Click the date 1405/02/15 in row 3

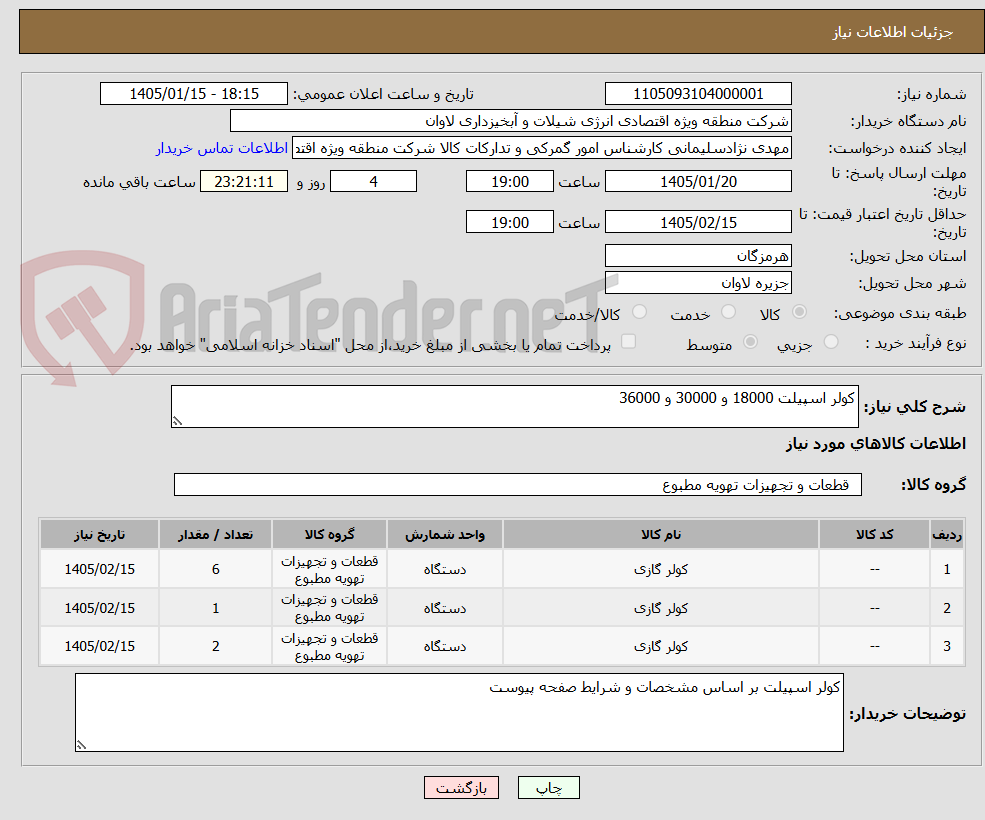click(99, 646)
